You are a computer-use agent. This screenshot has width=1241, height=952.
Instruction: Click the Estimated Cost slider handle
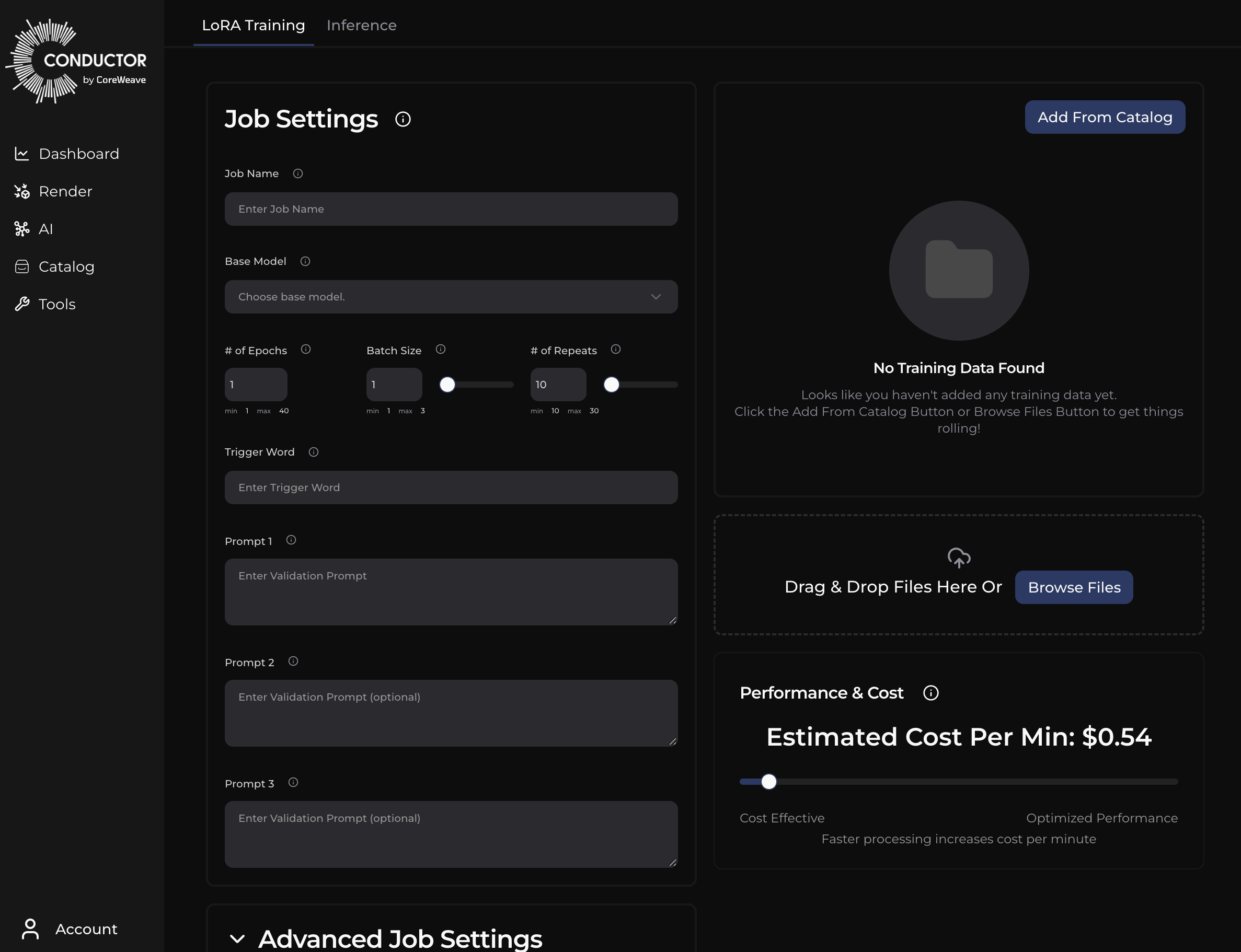[x=768, y=782]
